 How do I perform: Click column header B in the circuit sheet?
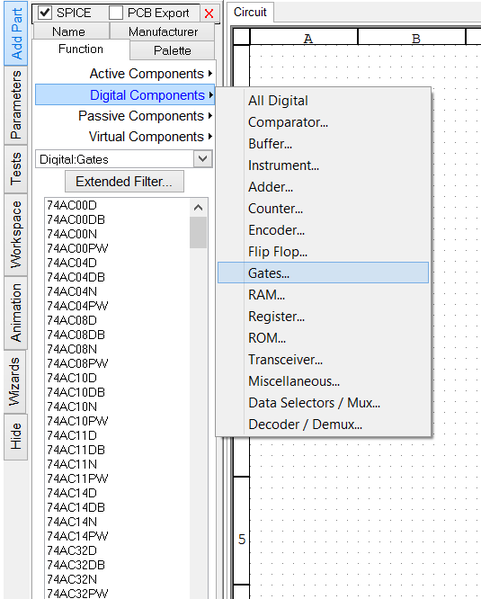[412, 37]
